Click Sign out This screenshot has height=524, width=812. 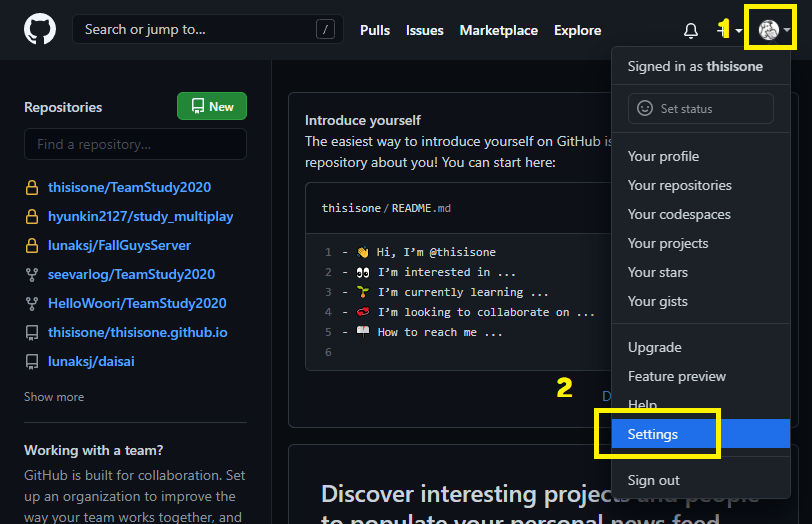(x=701, y=481)
